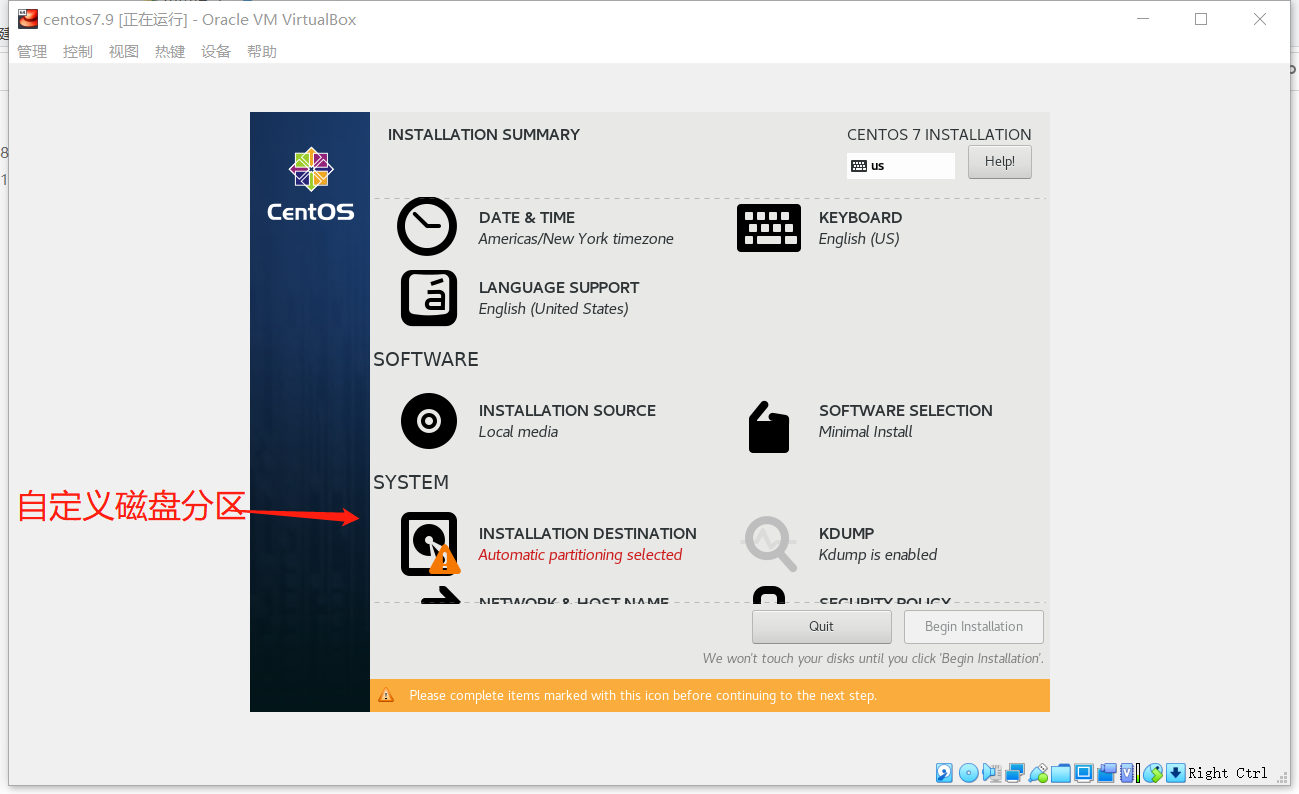Image resolution: width=1299 pixels, height=794 pixels.
Task: Click the VirtualBox optical disc status icon
Action: [x=968, y=773]
